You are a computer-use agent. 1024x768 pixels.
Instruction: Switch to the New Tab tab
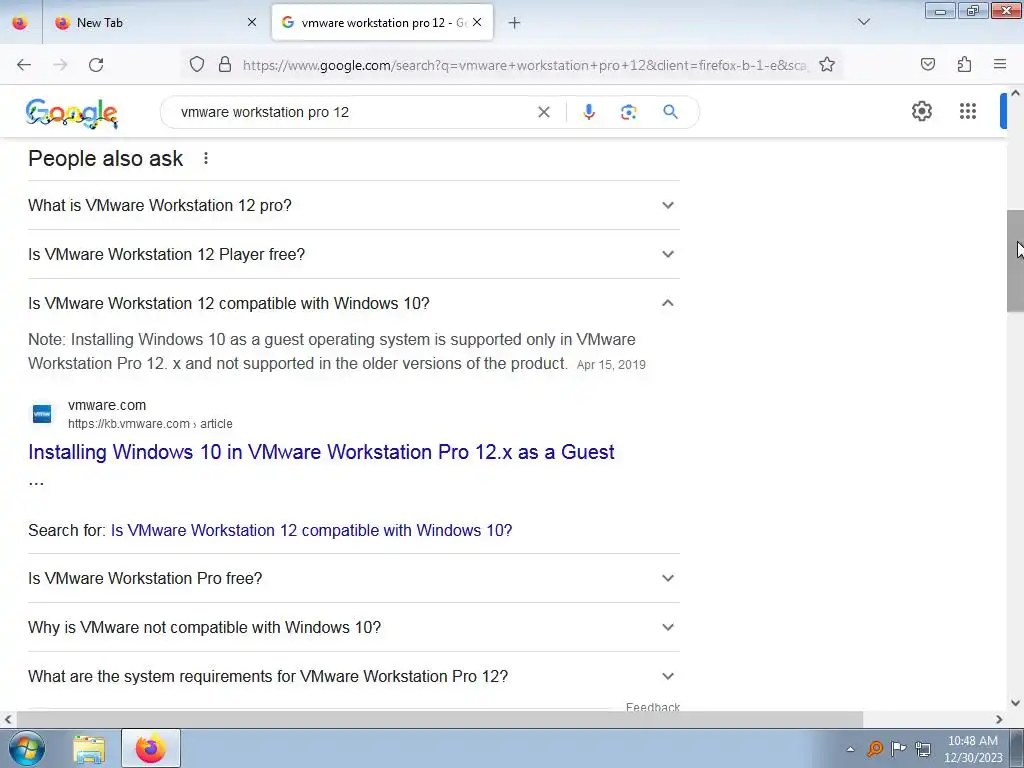click(155, 23)
